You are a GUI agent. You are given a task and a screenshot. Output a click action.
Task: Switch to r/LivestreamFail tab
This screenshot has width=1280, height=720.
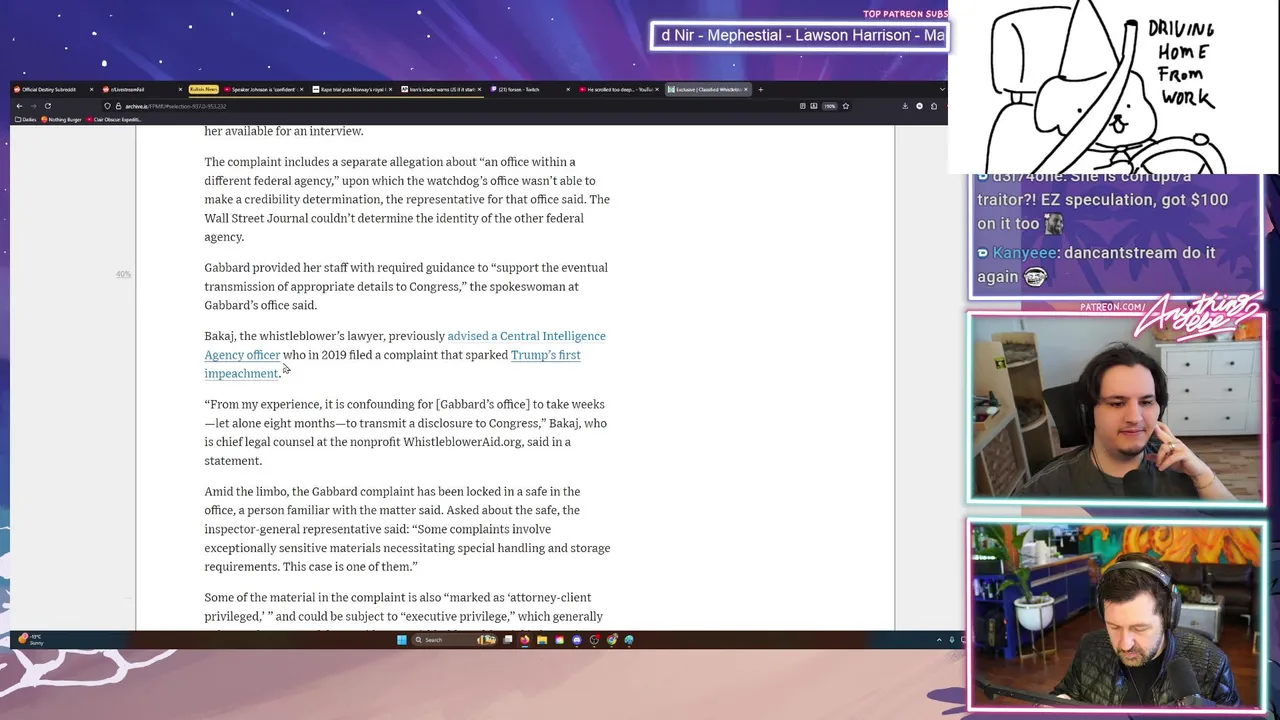[142, 89]
